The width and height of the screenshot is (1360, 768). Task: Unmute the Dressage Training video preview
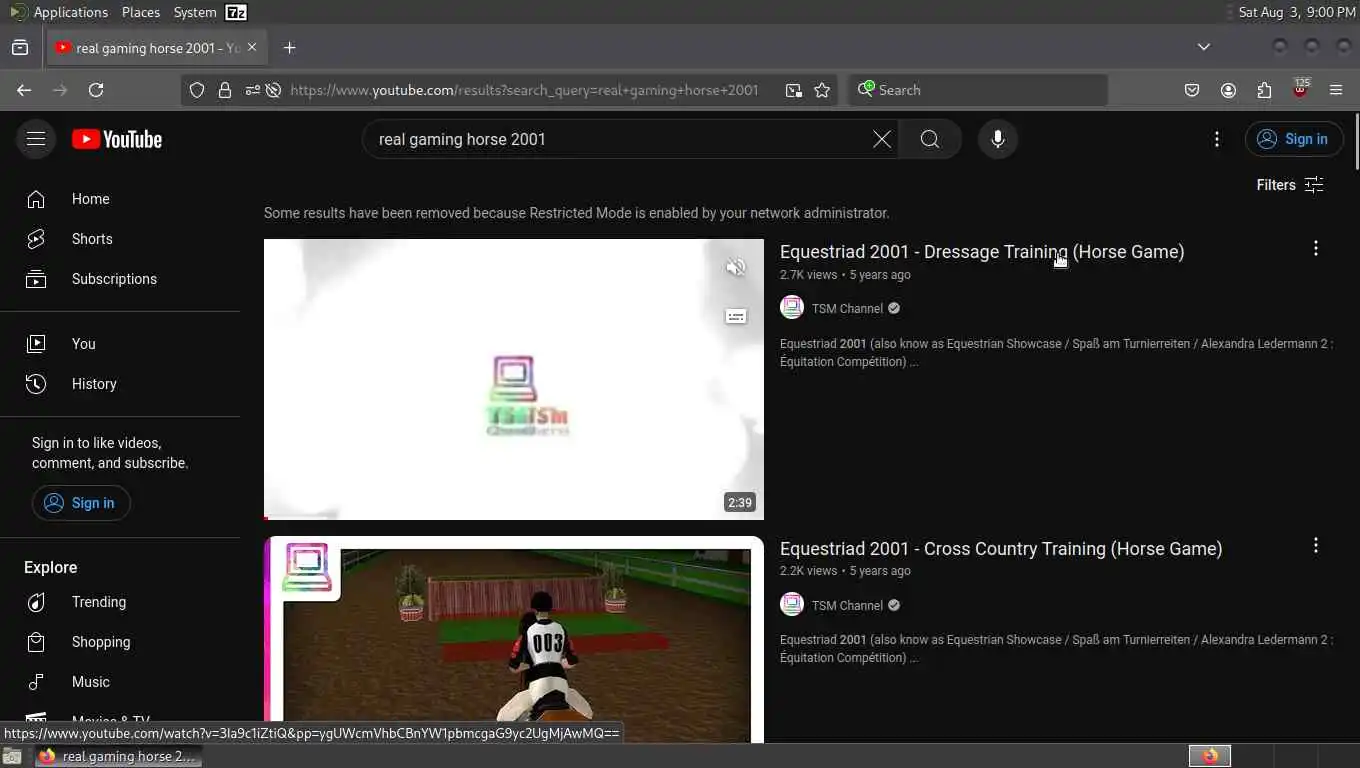[x=736, y=267]
